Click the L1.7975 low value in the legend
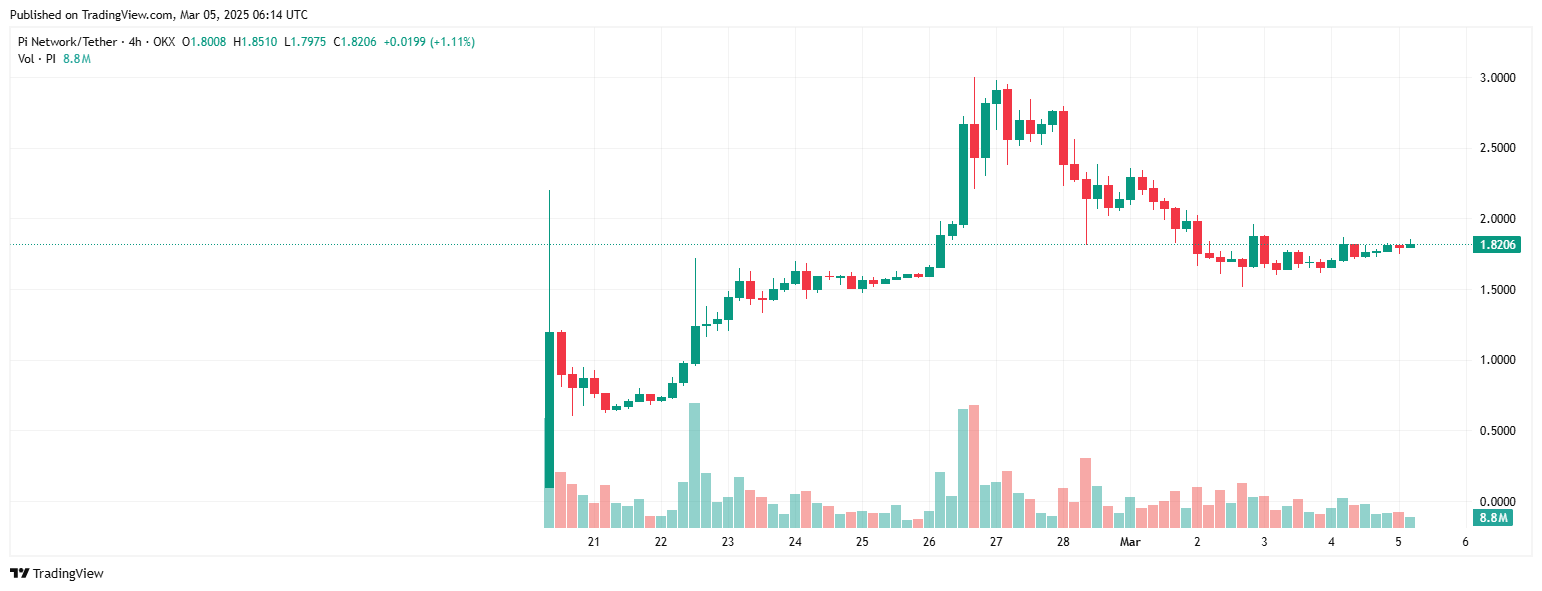Image resolution: width=1542 pixels, height=591 pixels. [308, 42]
